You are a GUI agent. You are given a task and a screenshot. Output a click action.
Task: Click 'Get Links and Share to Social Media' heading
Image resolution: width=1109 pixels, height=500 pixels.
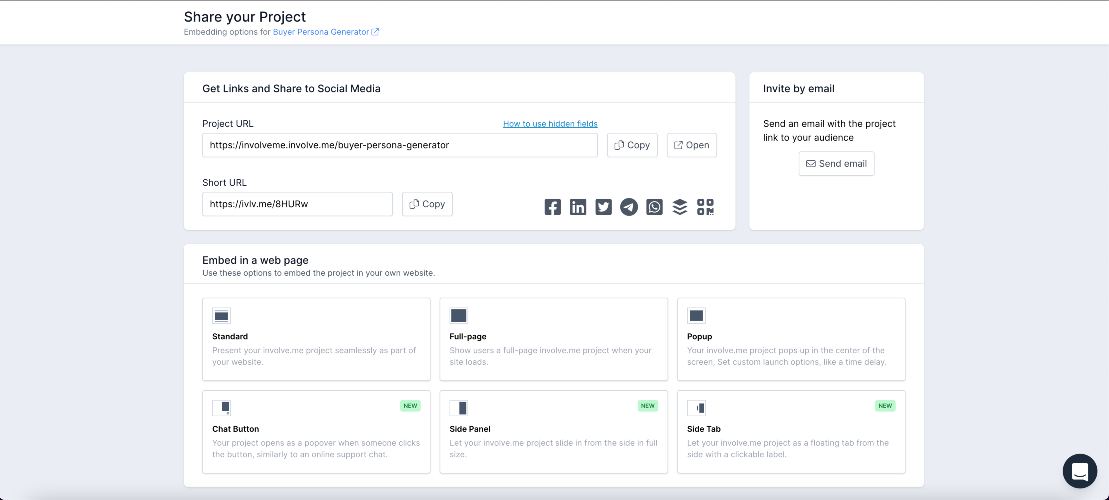click(x=291, y=88)
